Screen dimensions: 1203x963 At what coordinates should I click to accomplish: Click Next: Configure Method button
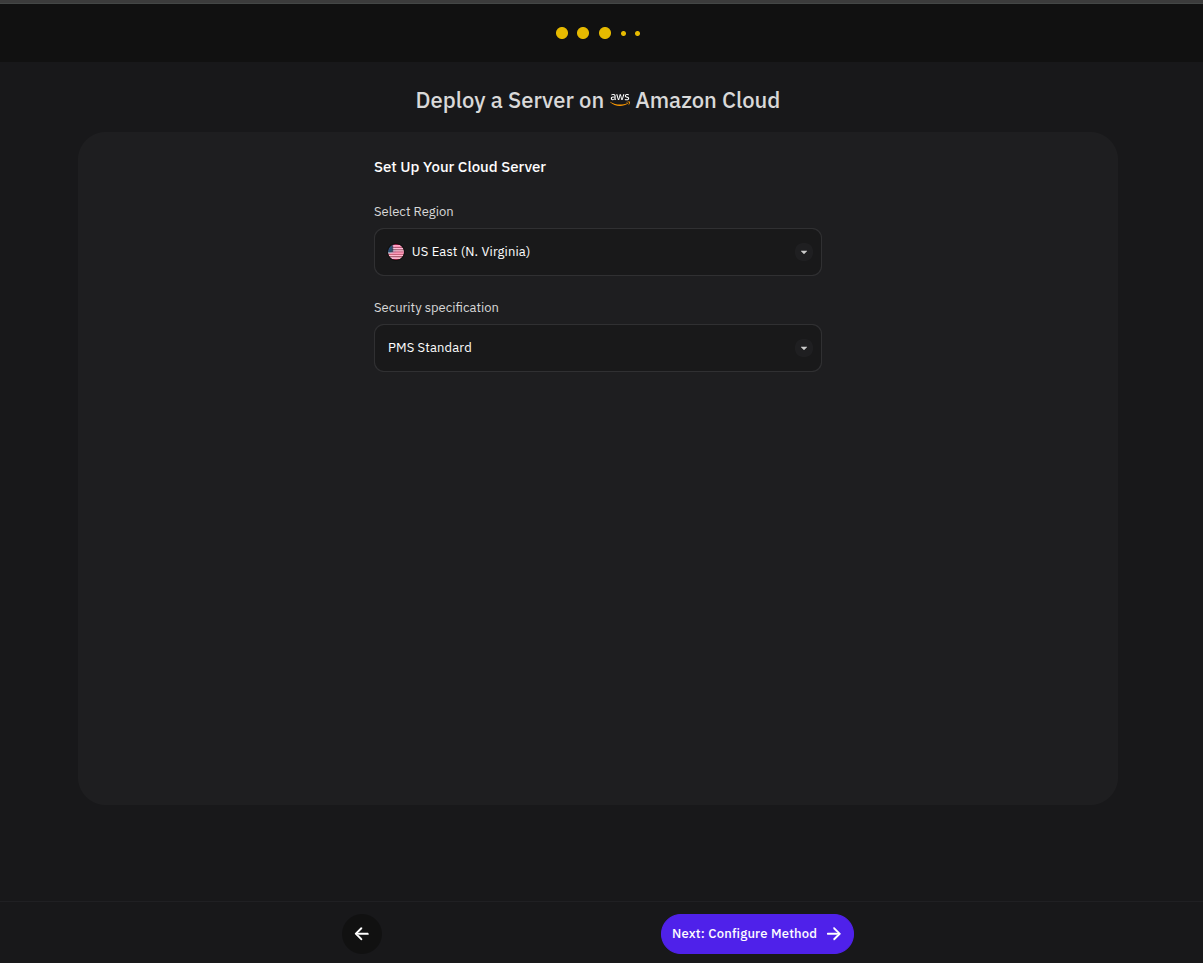point(757,934)
